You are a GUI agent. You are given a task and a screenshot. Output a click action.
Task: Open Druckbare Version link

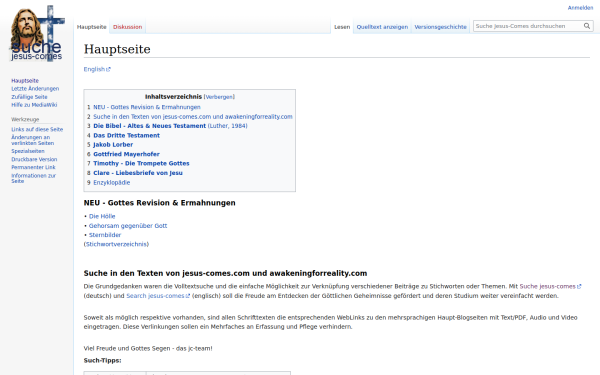(x=34, y=159)
